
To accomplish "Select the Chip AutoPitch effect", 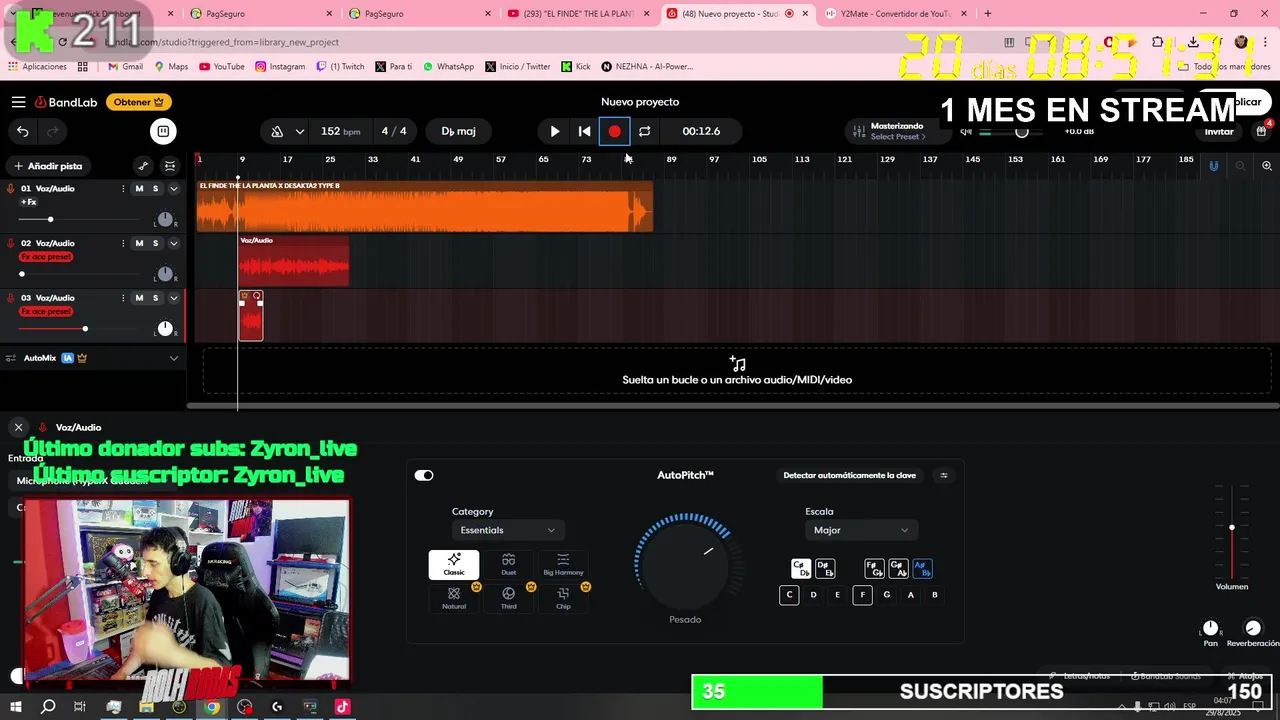I will pyautogui.click(x=563, y=598).
